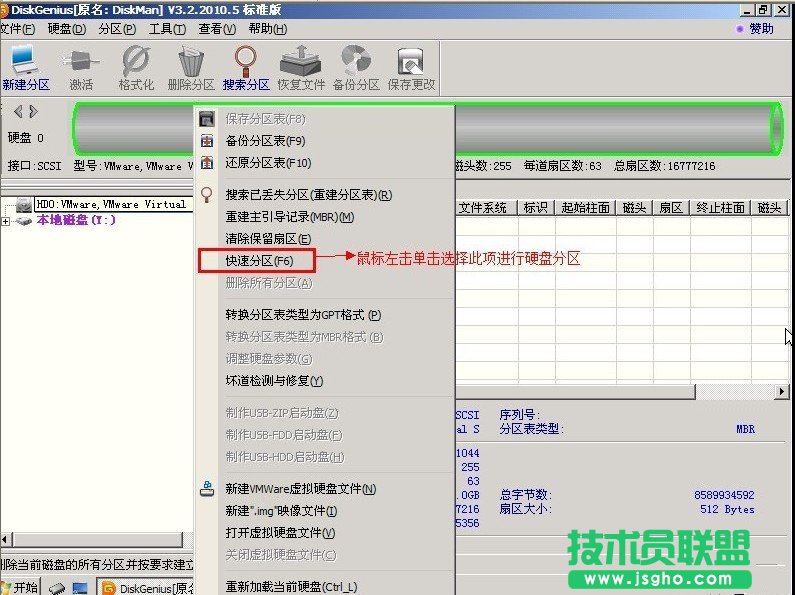Open the 硬盘(D) menu
This screenshot has height=595, width=795.
click(x=67, y=29)
